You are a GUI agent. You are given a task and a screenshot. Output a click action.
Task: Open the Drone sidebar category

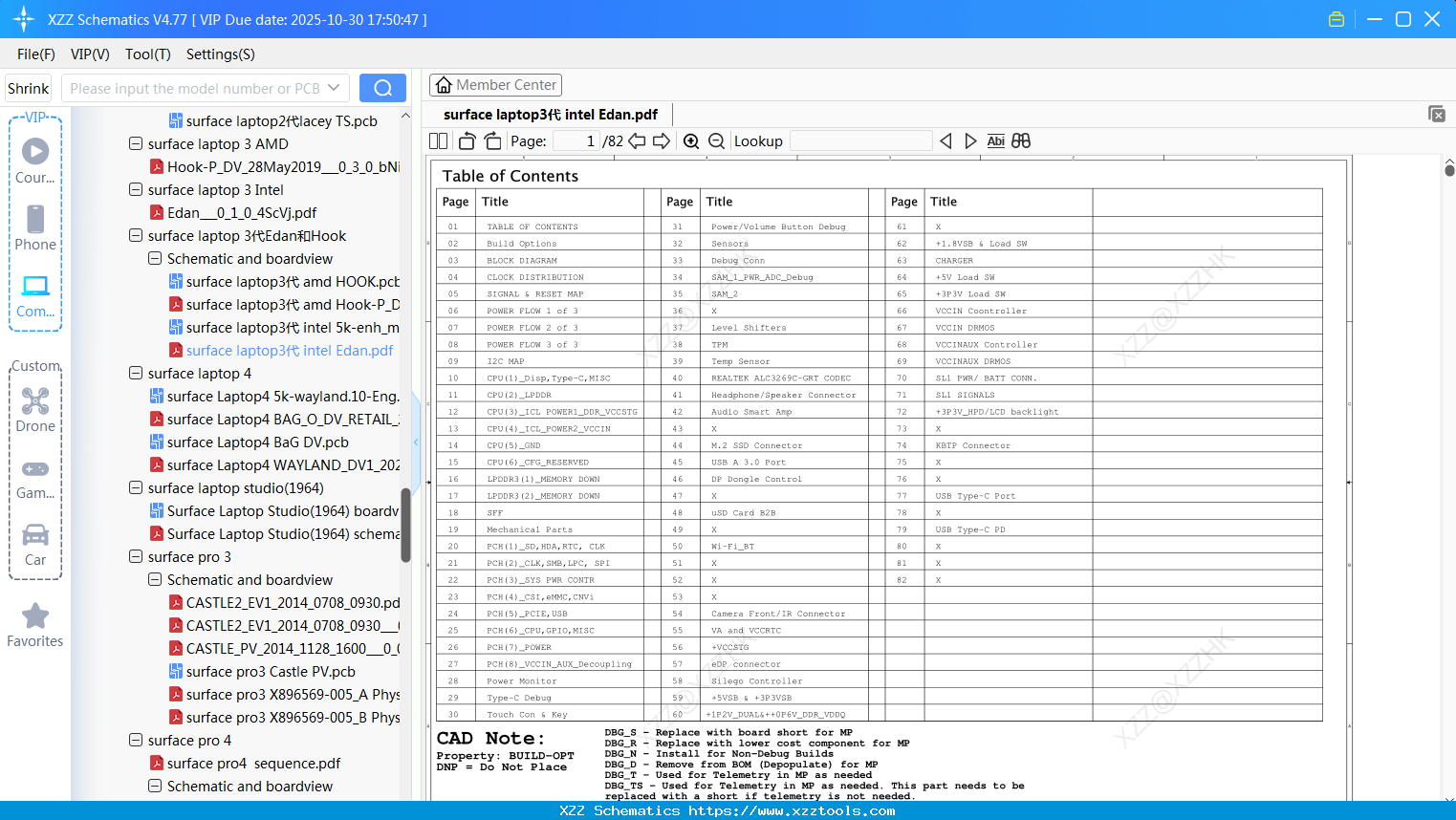pos(35,410)
